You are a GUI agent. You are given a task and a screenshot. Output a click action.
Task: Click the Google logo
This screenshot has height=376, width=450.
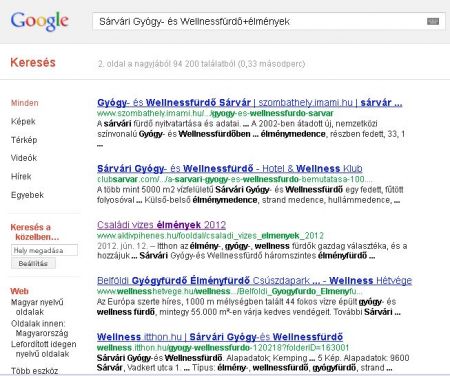coord(39,21)
